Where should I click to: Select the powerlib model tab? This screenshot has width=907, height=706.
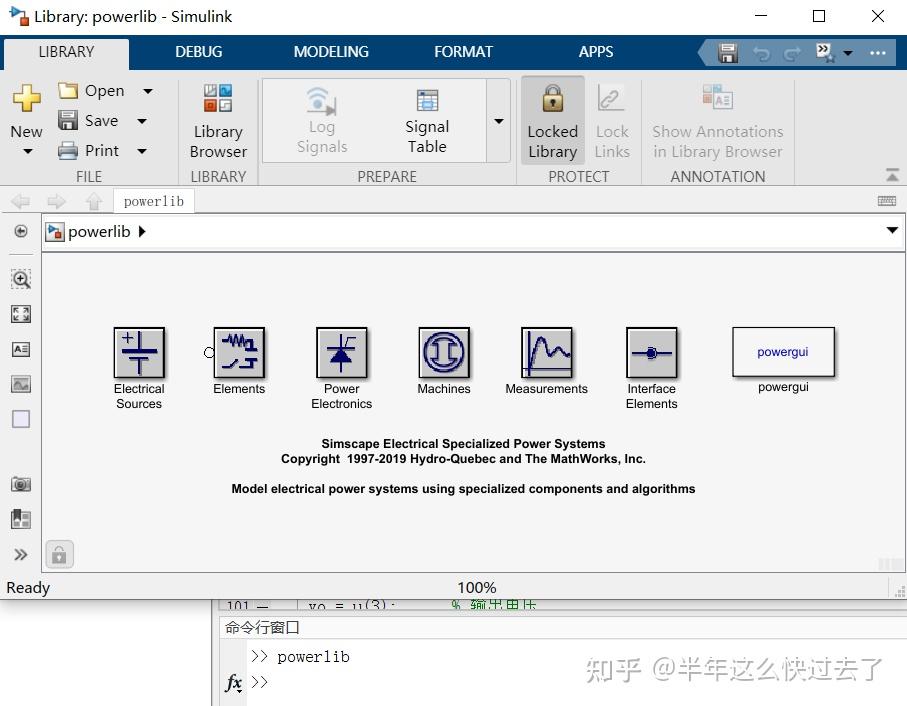click(154, 201)
